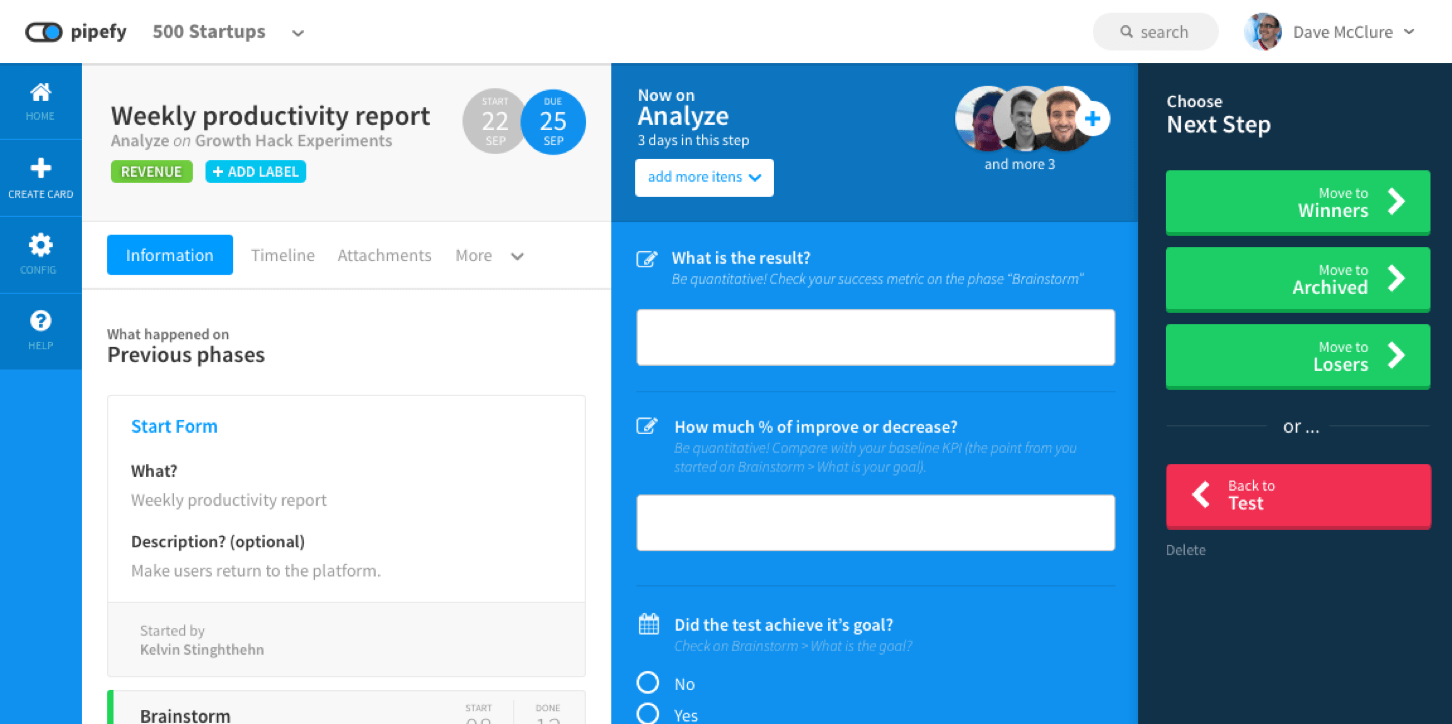This screenshot has height=724, width=1452.
Task: Click the start date 22 Sep badge
Action: [x=495, y=122]
